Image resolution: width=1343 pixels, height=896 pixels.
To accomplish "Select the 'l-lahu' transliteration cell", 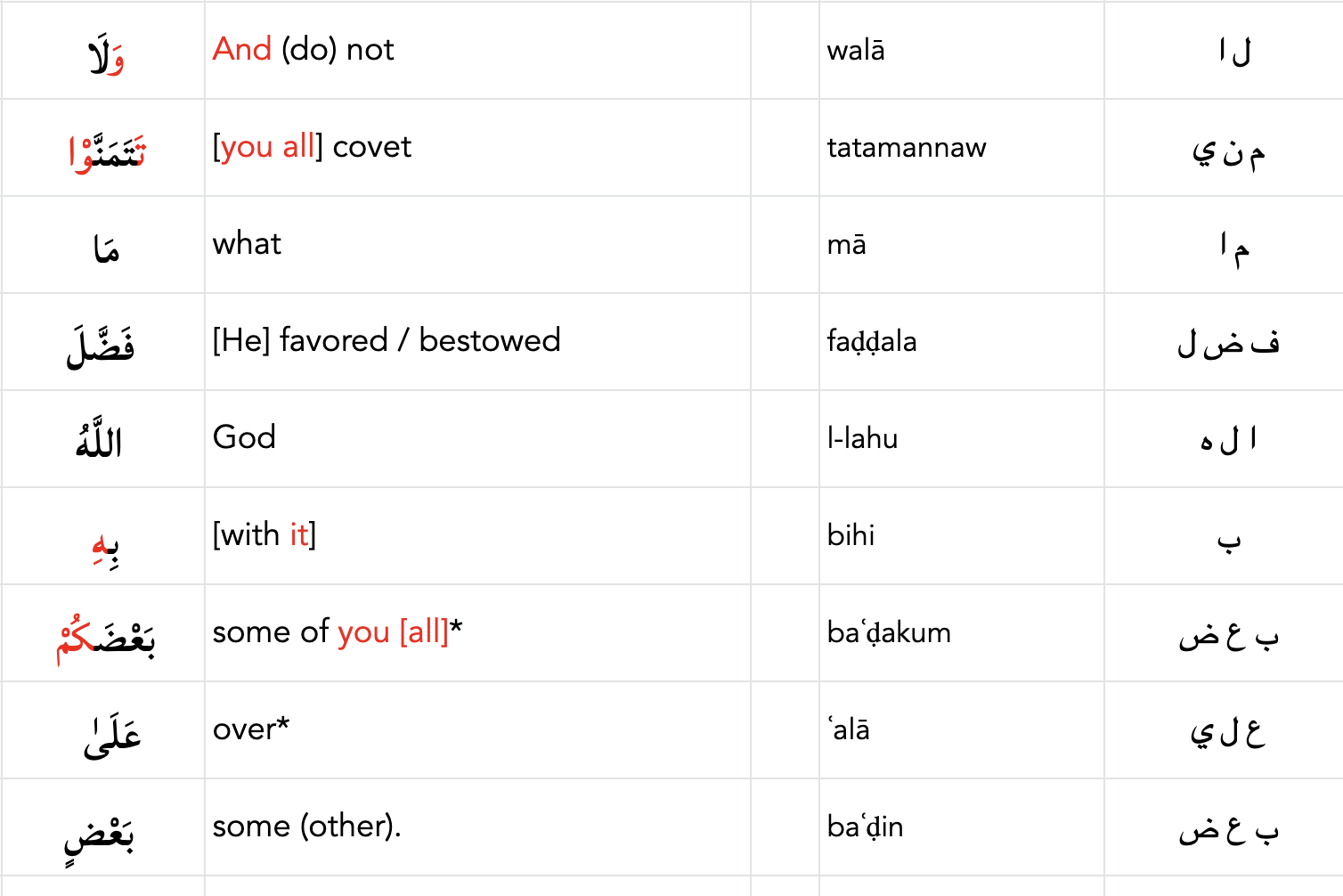I will click(862, 439).
